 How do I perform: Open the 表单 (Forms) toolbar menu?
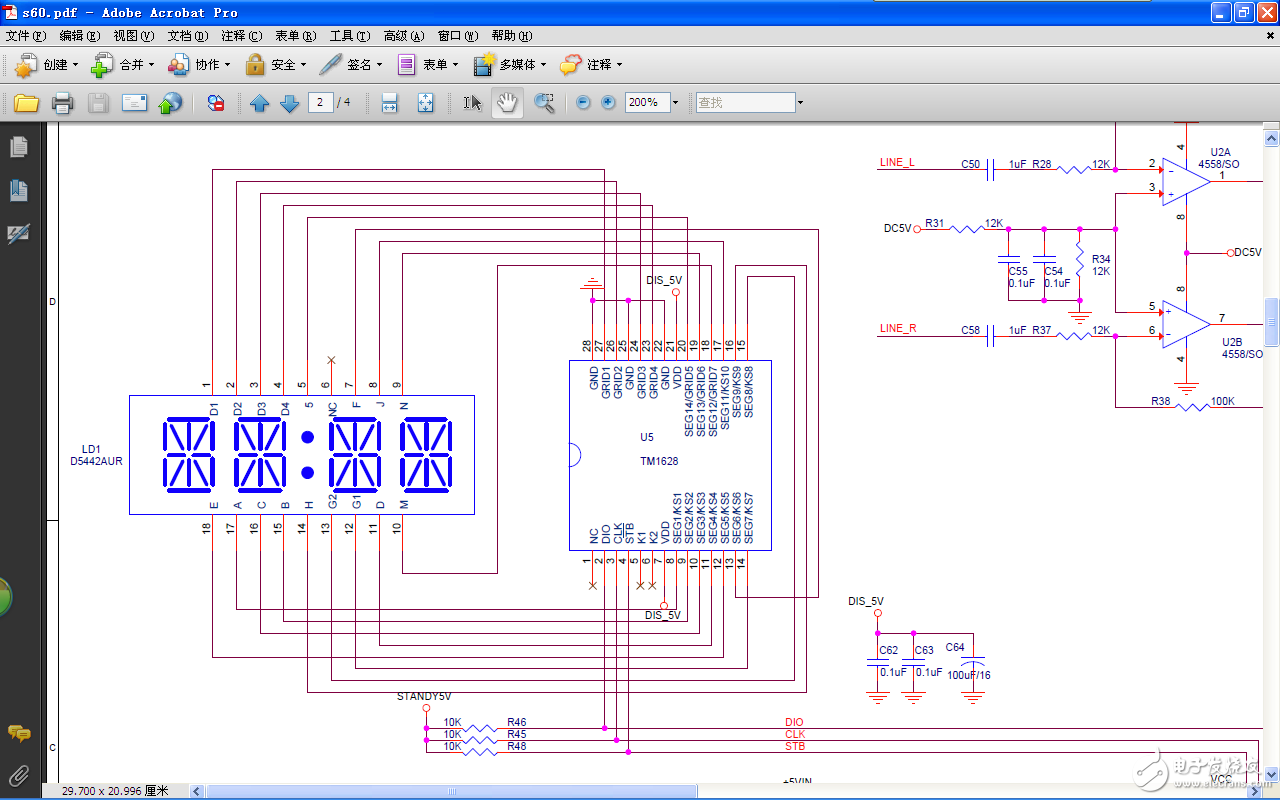[427, 65]
